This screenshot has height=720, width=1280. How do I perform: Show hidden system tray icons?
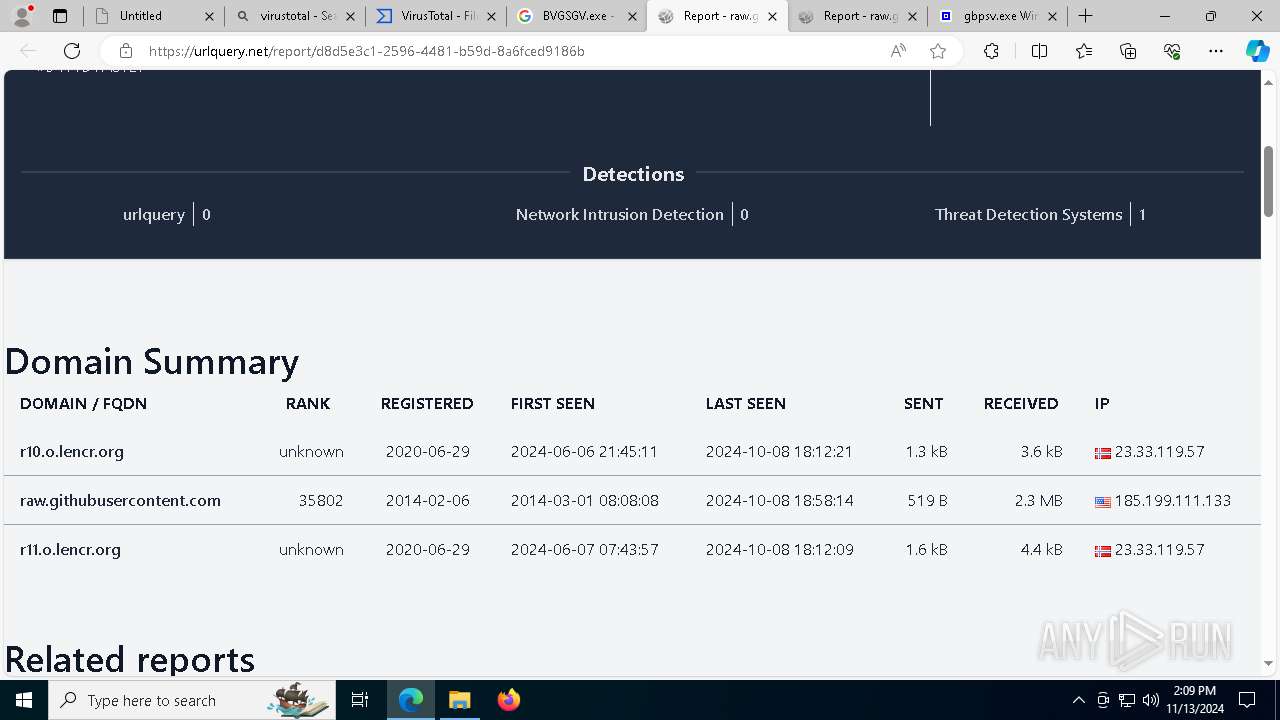pos(1078,700)
